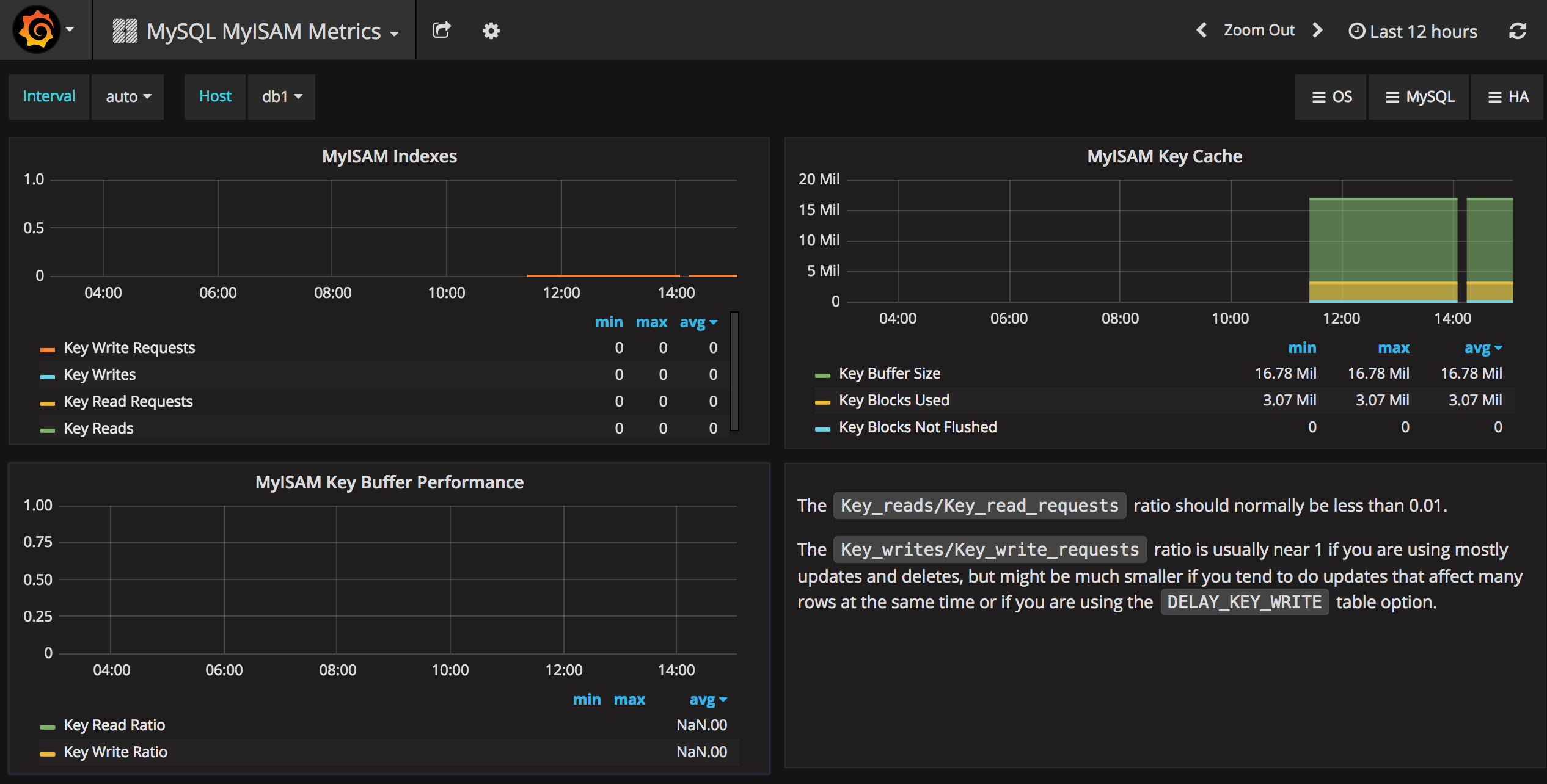Screen dimensions: 1547x784
Task: Click the Zoom Out button
Action: point(1259,30)
